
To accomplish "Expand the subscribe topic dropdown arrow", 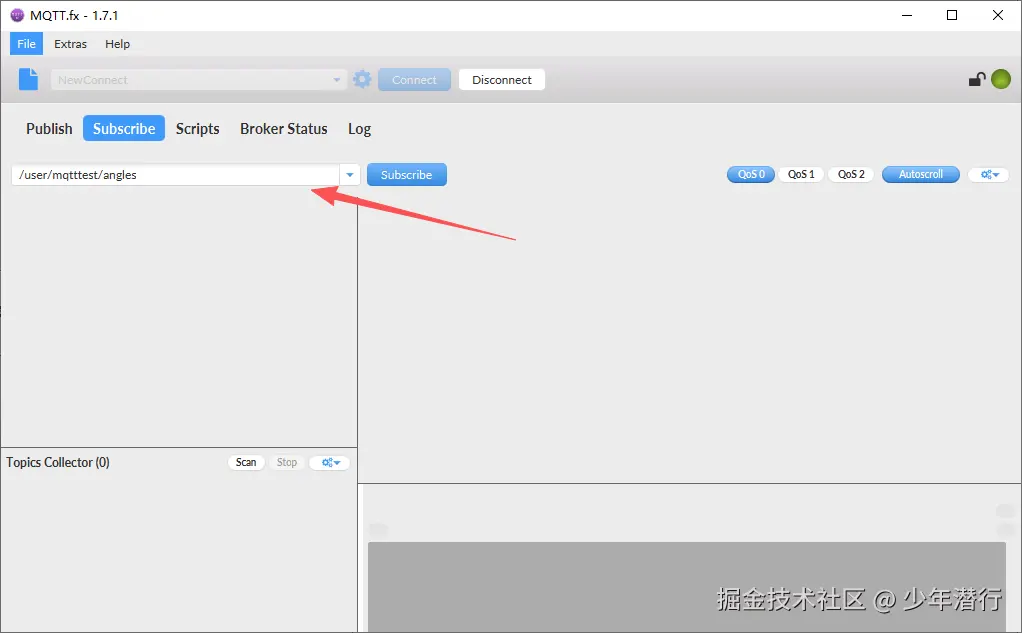I will click(x=350, y=175).
